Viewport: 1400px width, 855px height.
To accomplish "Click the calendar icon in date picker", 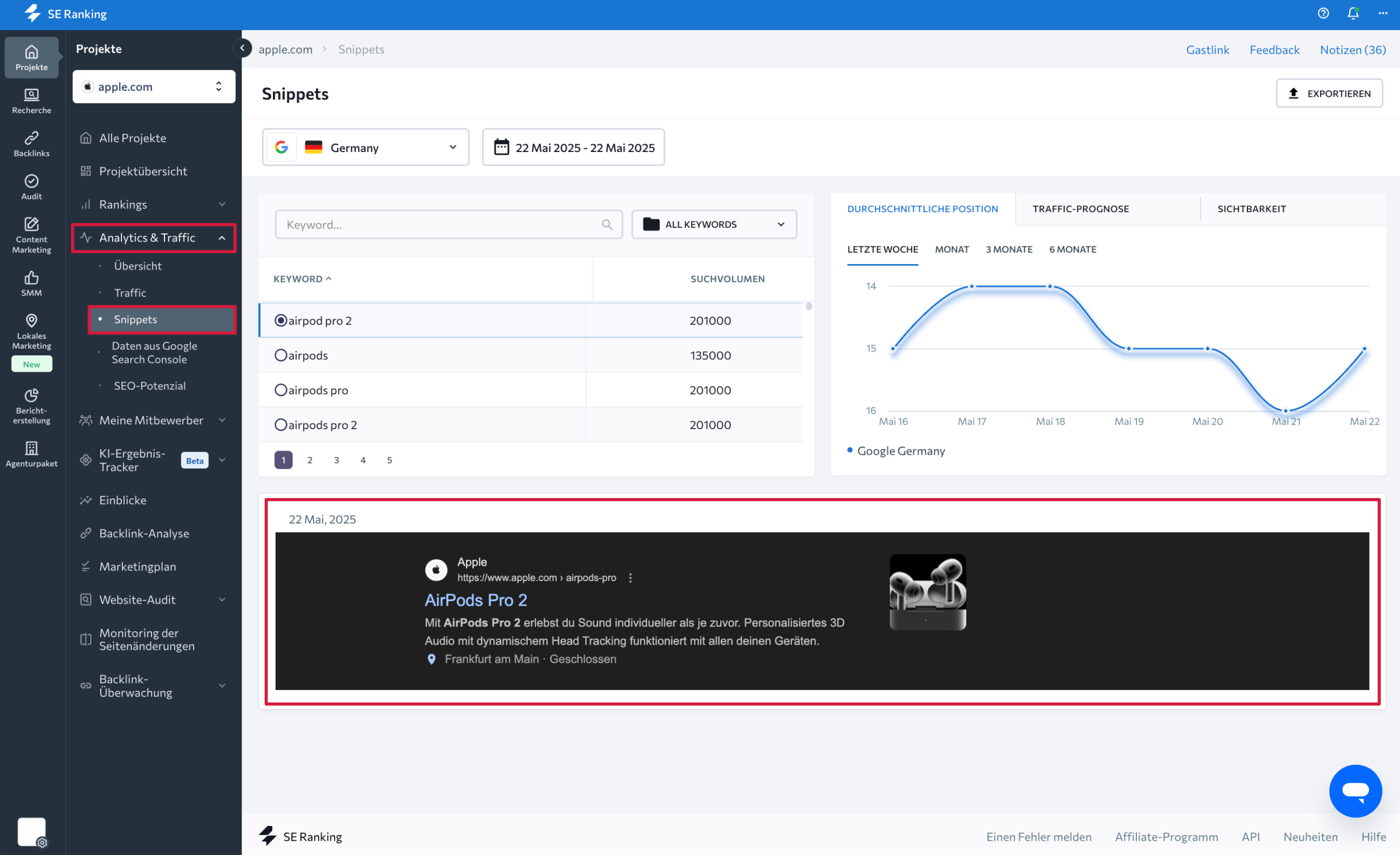I will point(501,148).
